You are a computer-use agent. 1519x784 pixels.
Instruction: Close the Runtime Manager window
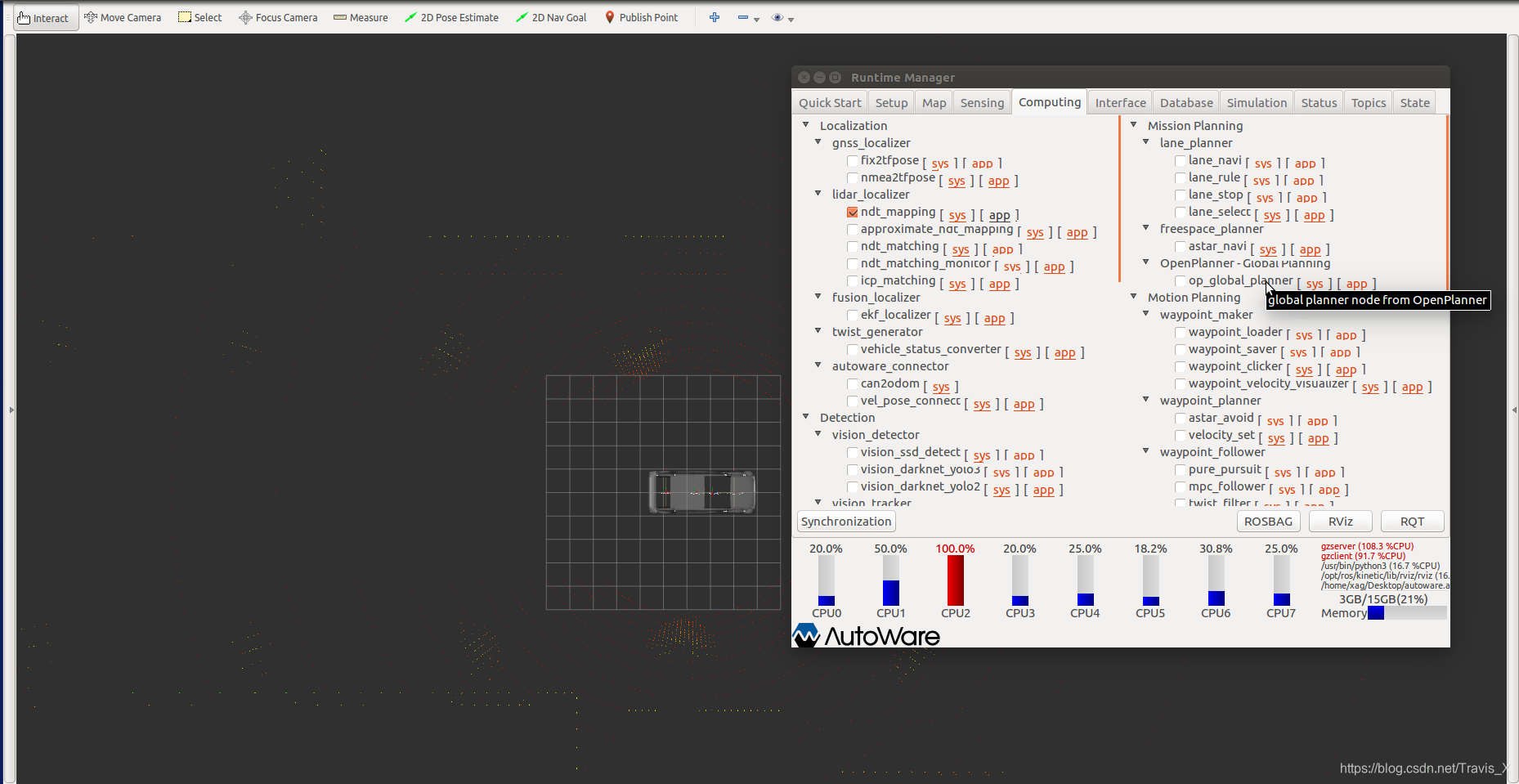tap(804, 77)
